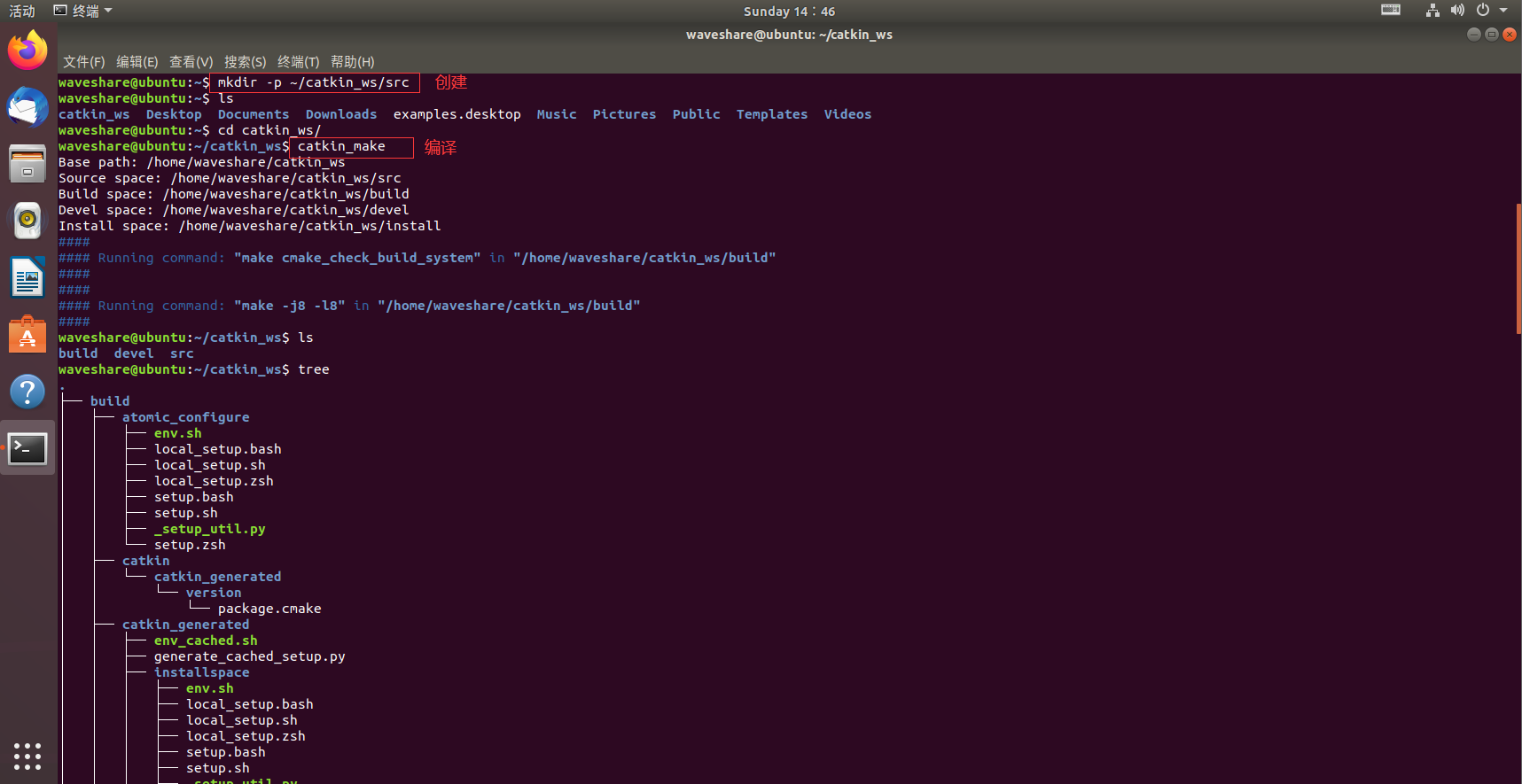Open the 查看(V) menu
The image size is (1522, 784).
point(191,61)
